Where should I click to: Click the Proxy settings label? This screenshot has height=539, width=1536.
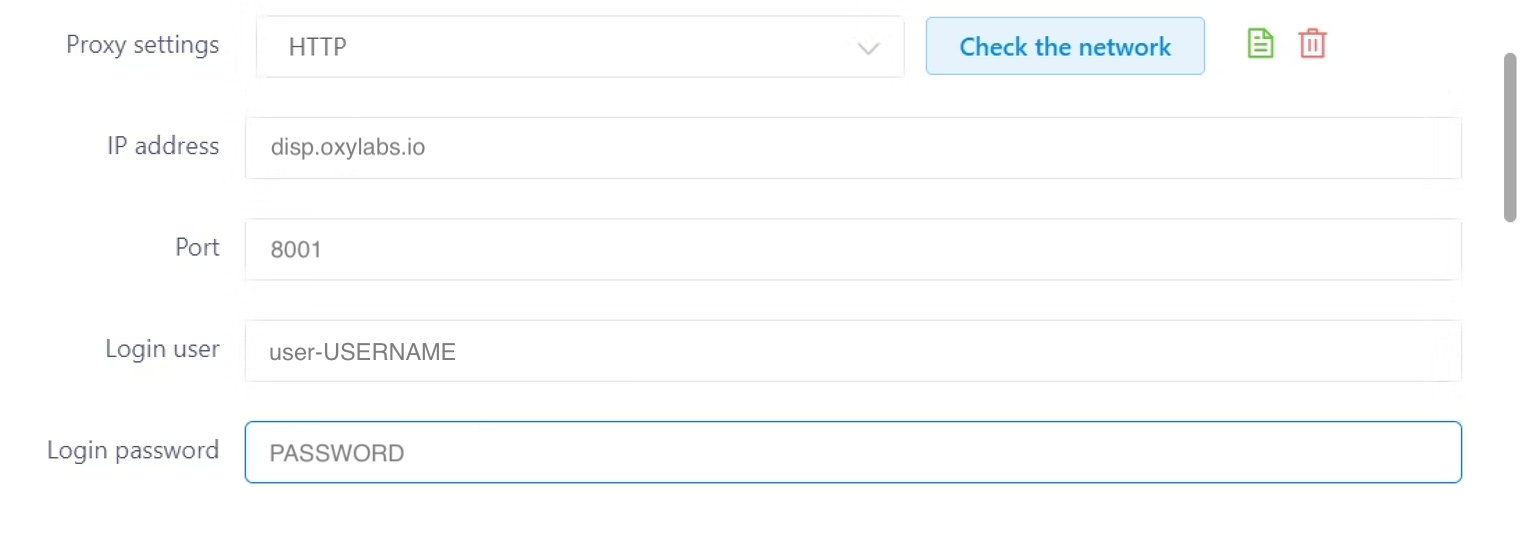point(142,45)
